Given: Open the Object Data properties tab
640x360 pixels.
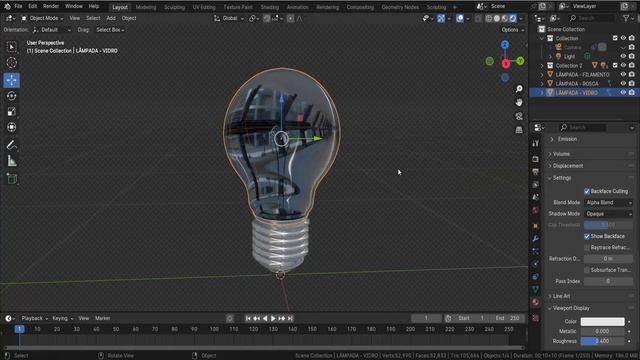Looking at the screenshot, I should 536,289.
